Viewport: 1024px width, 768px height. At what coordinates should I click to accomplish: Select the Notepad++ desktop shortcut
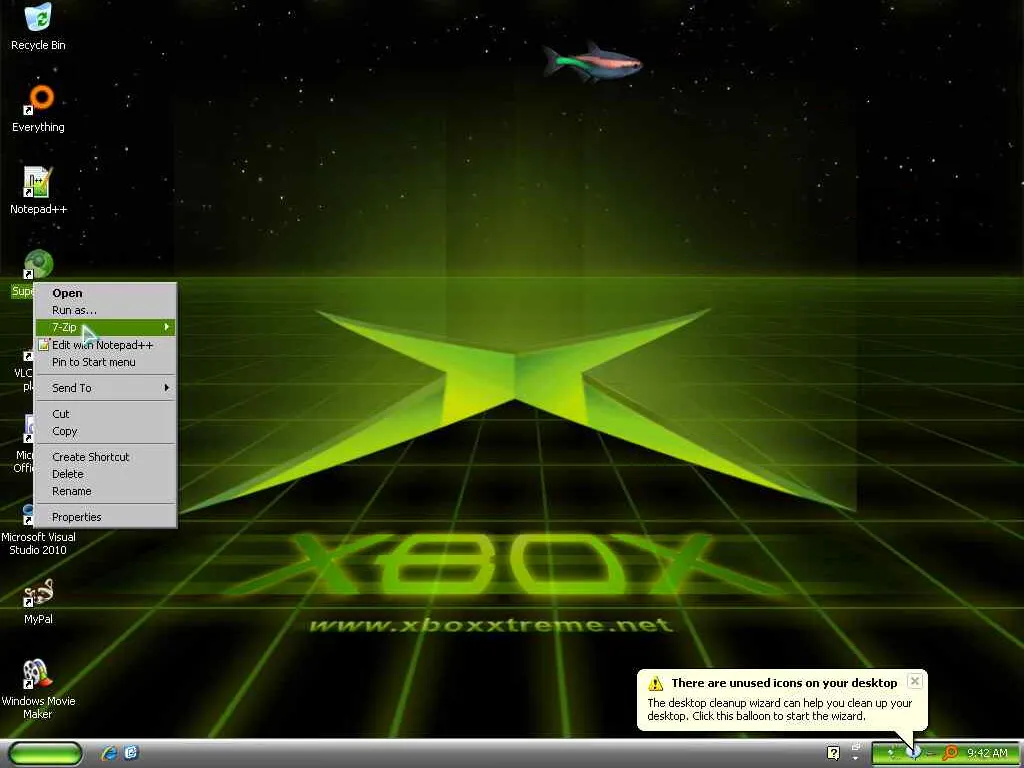pos(38,190)
